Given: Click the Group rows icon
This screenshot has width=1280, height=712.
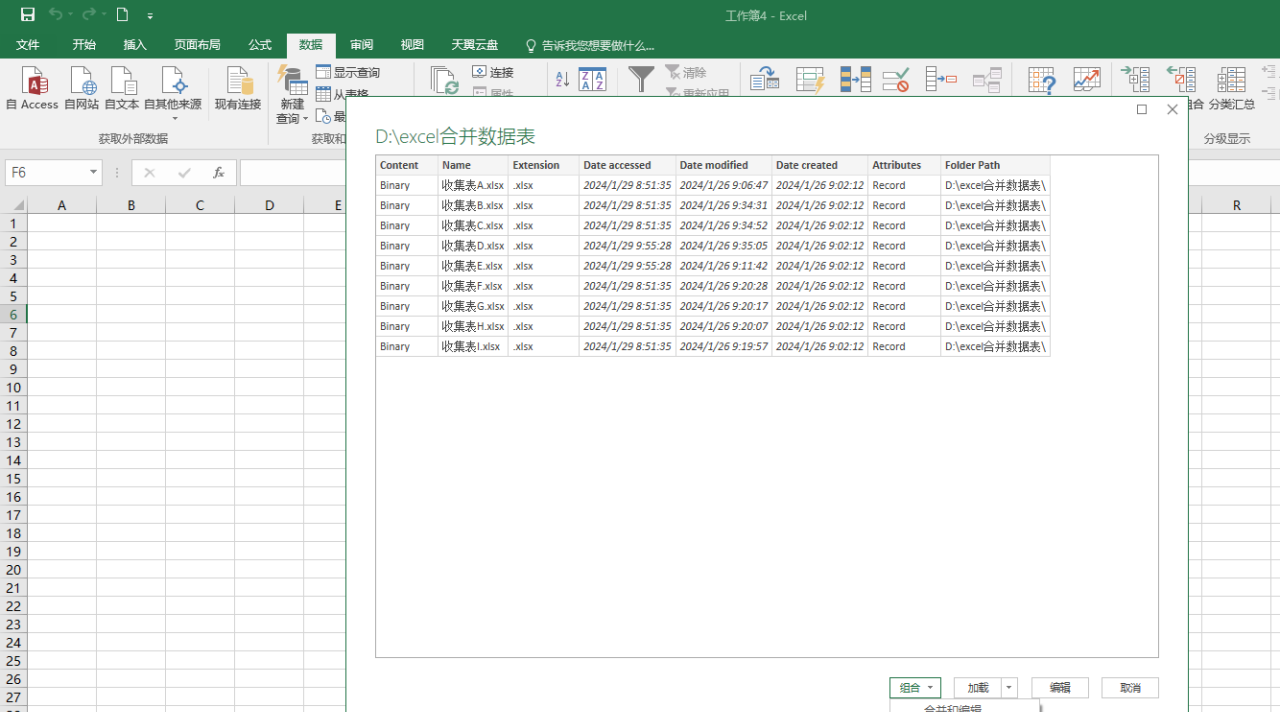Looking at the screenshot, I should 1135,80.
